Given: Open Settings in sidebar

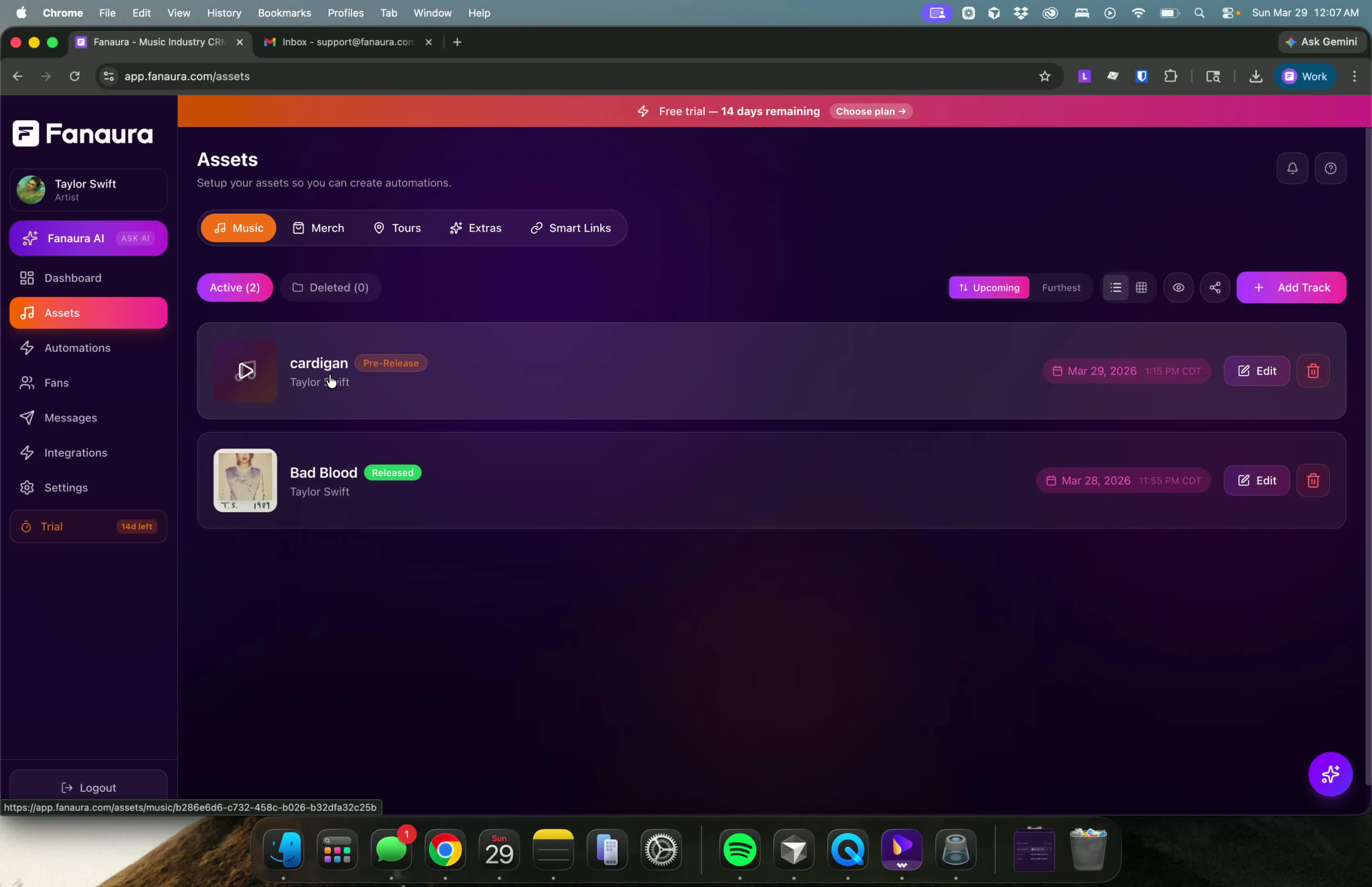Looking at the screenshot, I should point(88,488).
